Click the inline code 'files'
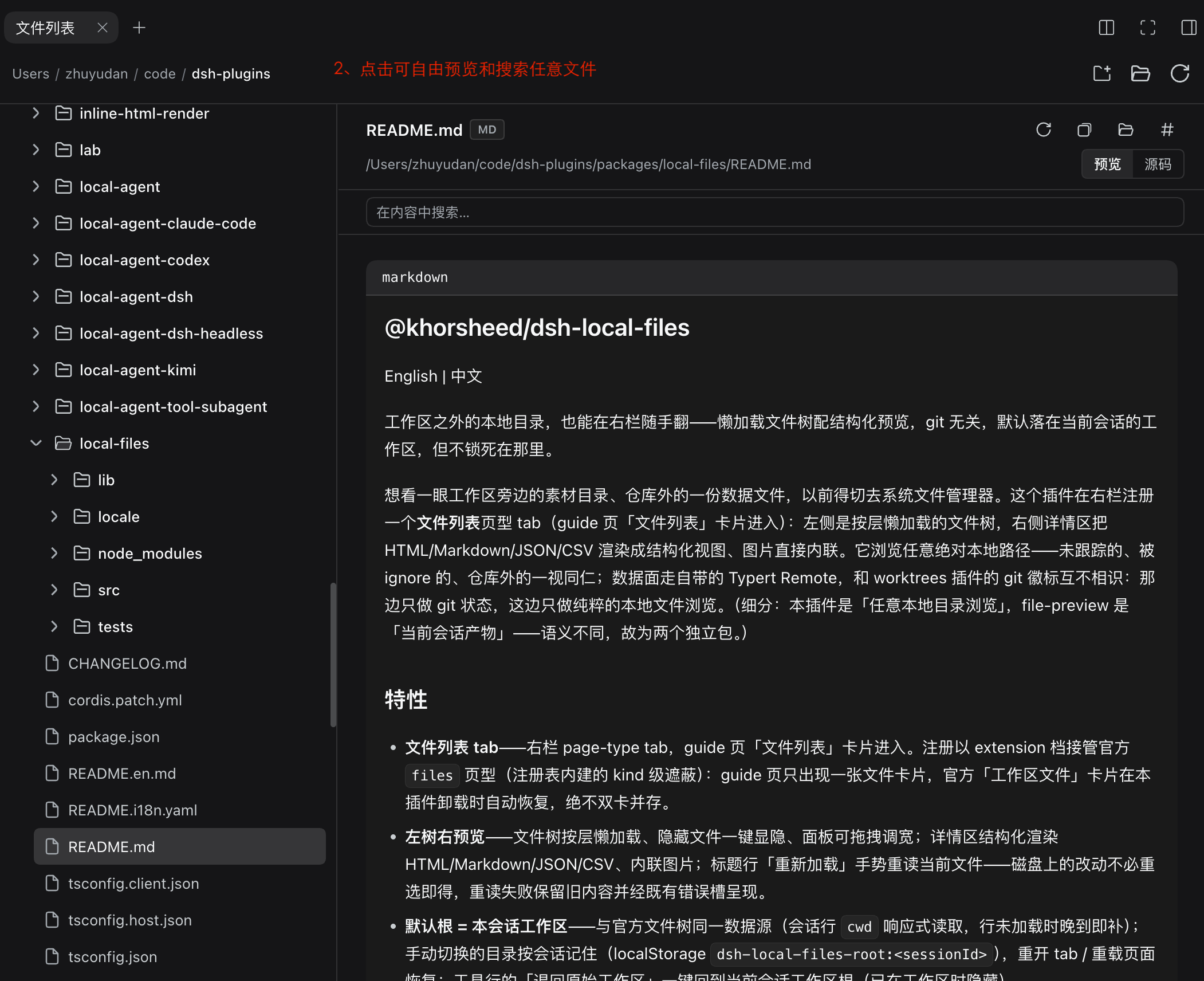Viewport: 1204px width, 981px height. point(432,775)
